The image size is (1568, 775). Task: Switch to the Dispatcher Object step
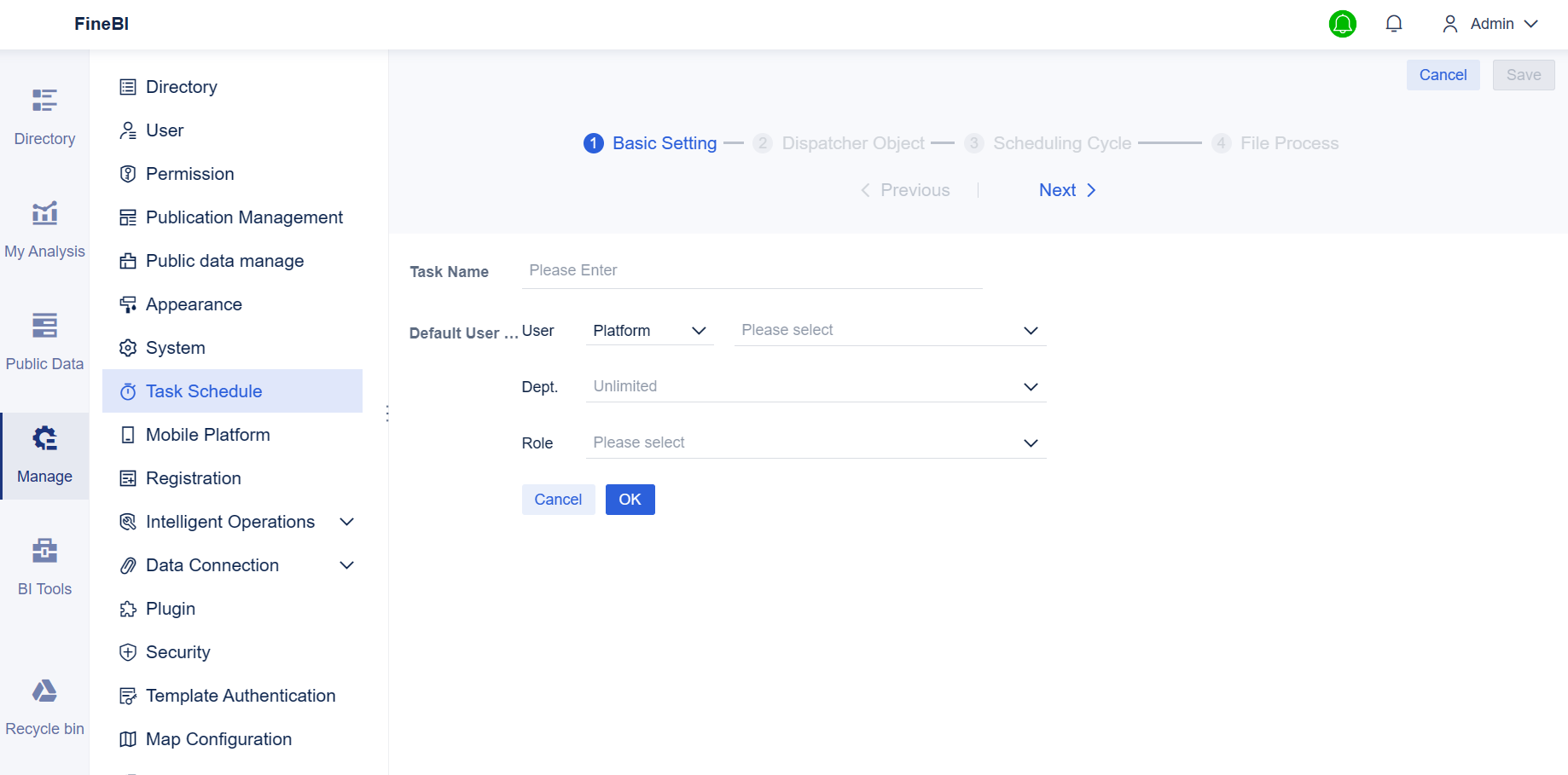coord(852,142)
